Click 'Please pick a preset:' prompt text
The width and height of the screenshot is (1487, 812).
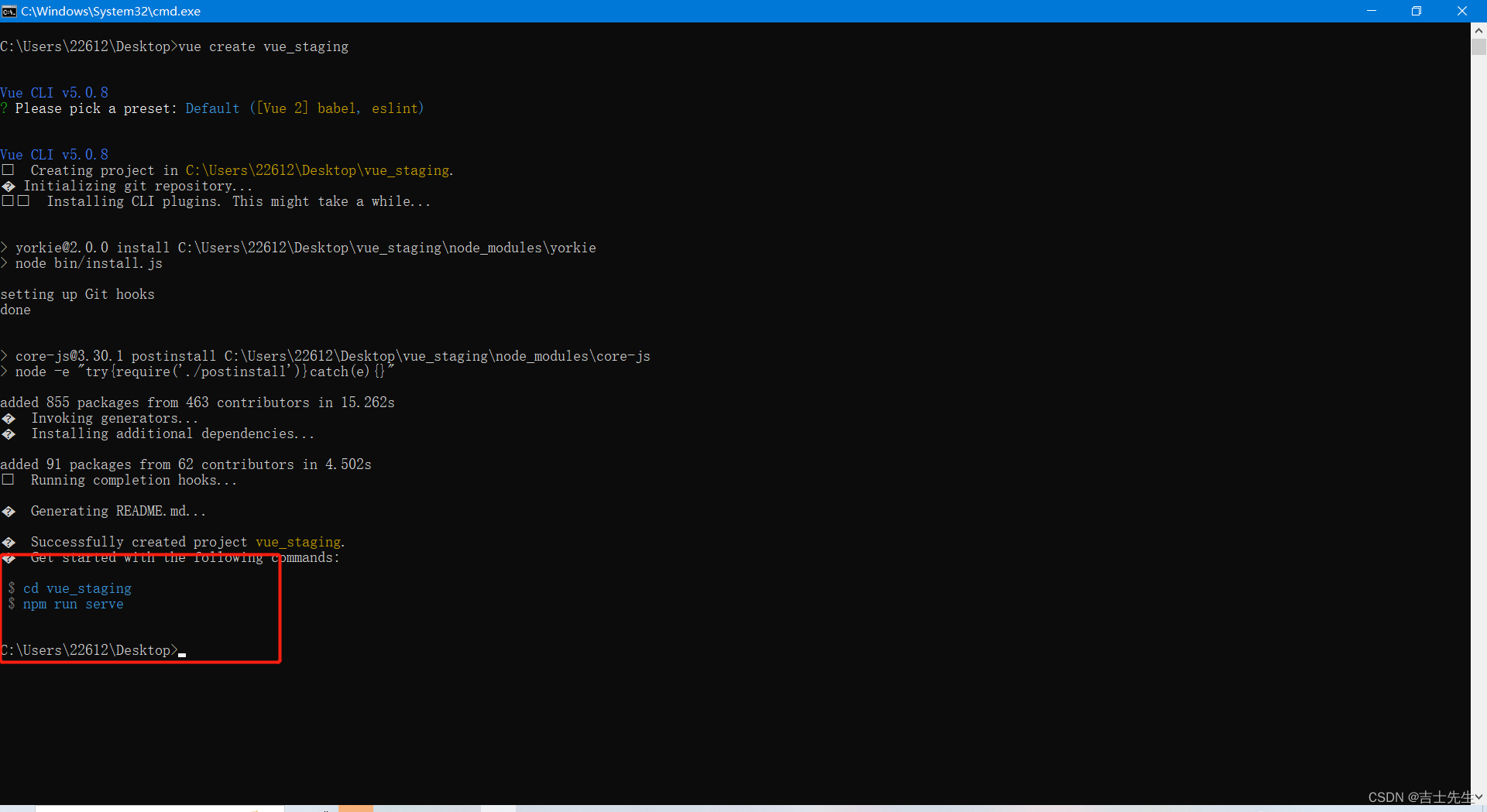click(96, 108)
